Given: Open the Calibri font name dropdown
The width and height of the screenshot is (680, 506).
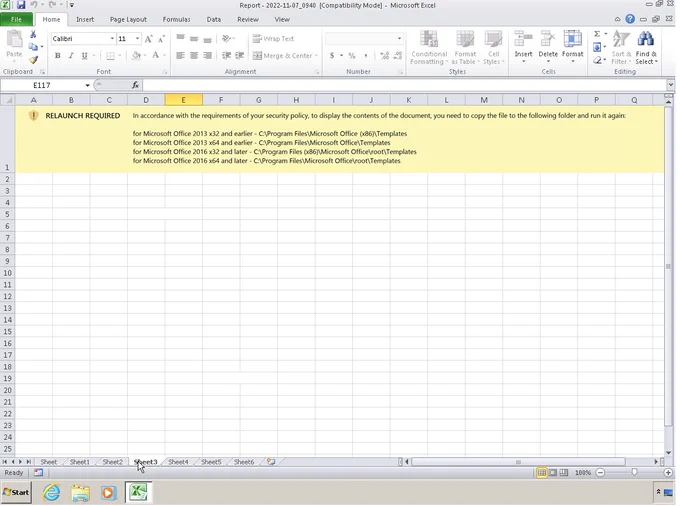Looking at the screenshot, I should click(x=112, y=39).
